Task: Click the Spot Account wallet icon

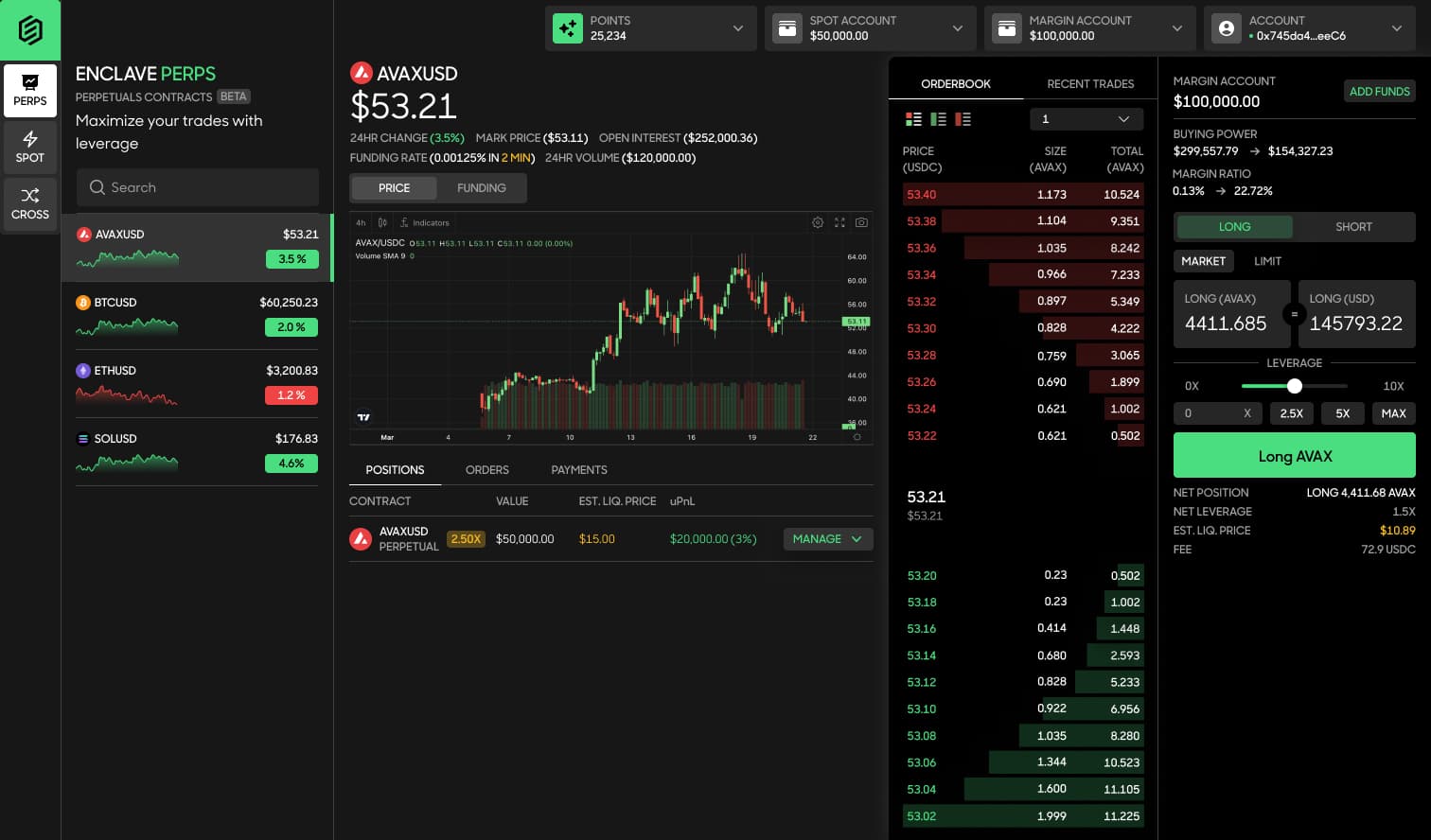Action: click(787, 28)
